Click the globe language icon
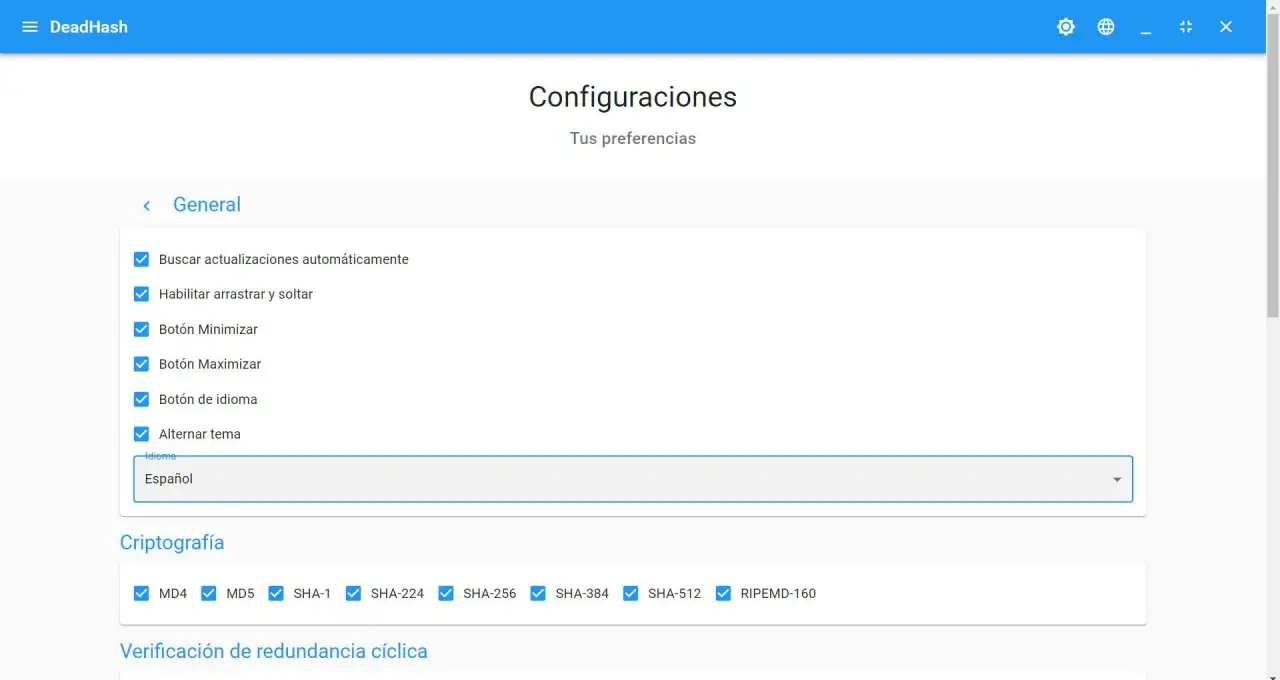Viewport: 1280px width, 680px height. (x=1106, y=27)
